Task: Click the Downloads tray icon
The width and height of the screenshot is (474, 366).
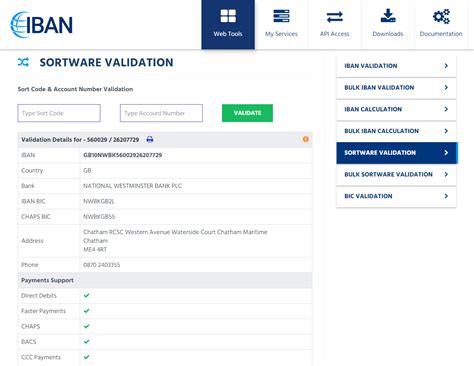Action: [388, 16]
